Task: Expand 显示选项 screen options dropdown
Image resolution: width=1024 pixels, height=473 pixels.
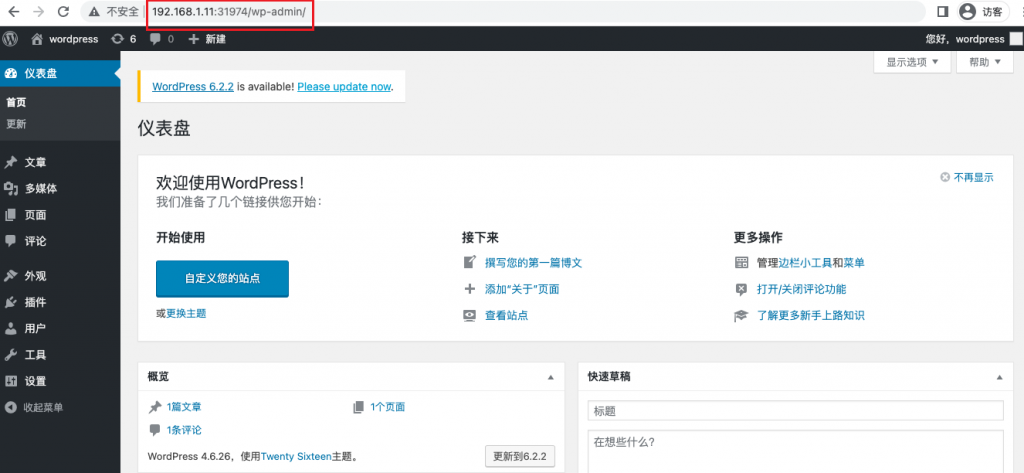Action: pos(912,62)
